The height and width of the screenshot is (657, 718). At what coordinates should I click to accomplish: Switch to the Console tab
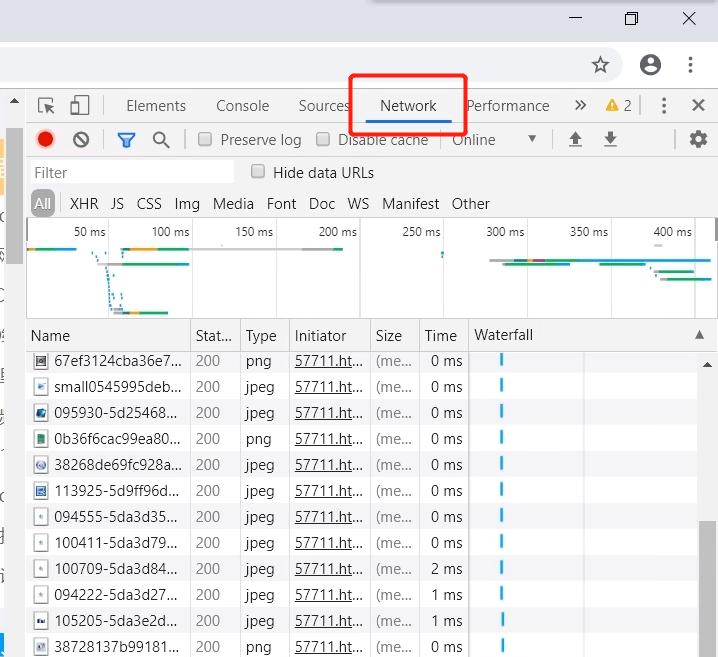(x=243, y=106)
